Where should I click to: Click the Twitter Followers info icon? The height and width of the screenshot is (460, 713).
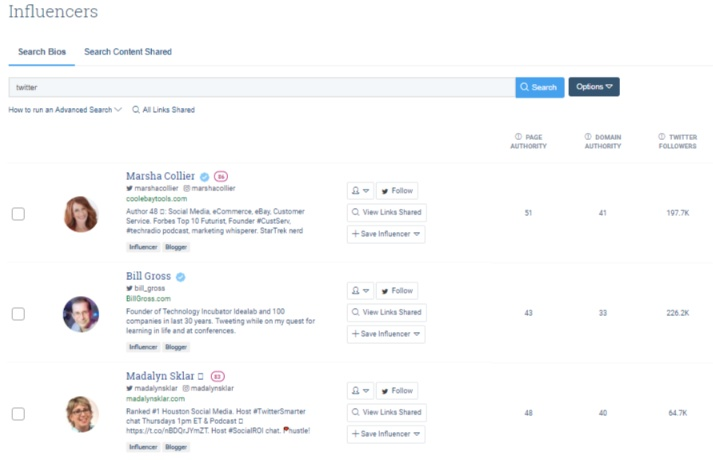(662, 137)
